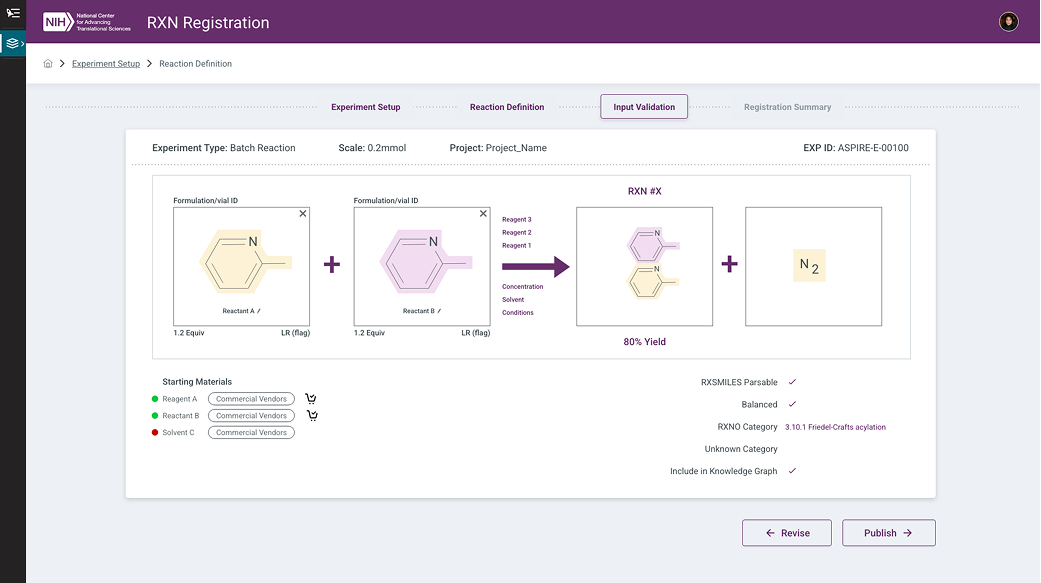Add Reagent A to shopping cart

point(311,399)
